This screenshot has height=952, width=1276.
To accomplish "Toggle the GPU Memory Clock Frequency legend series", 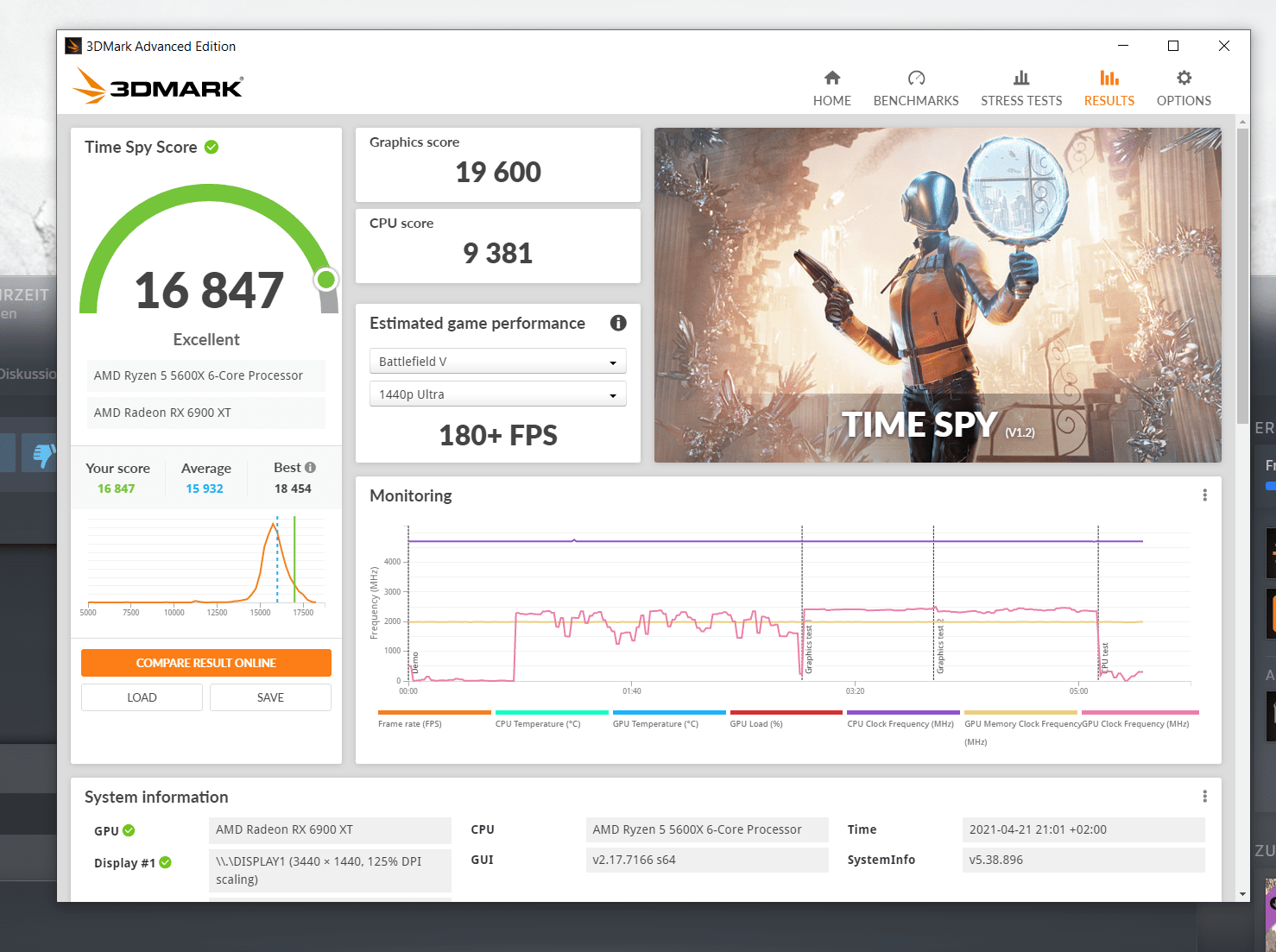I will [x=1020, y=728].
